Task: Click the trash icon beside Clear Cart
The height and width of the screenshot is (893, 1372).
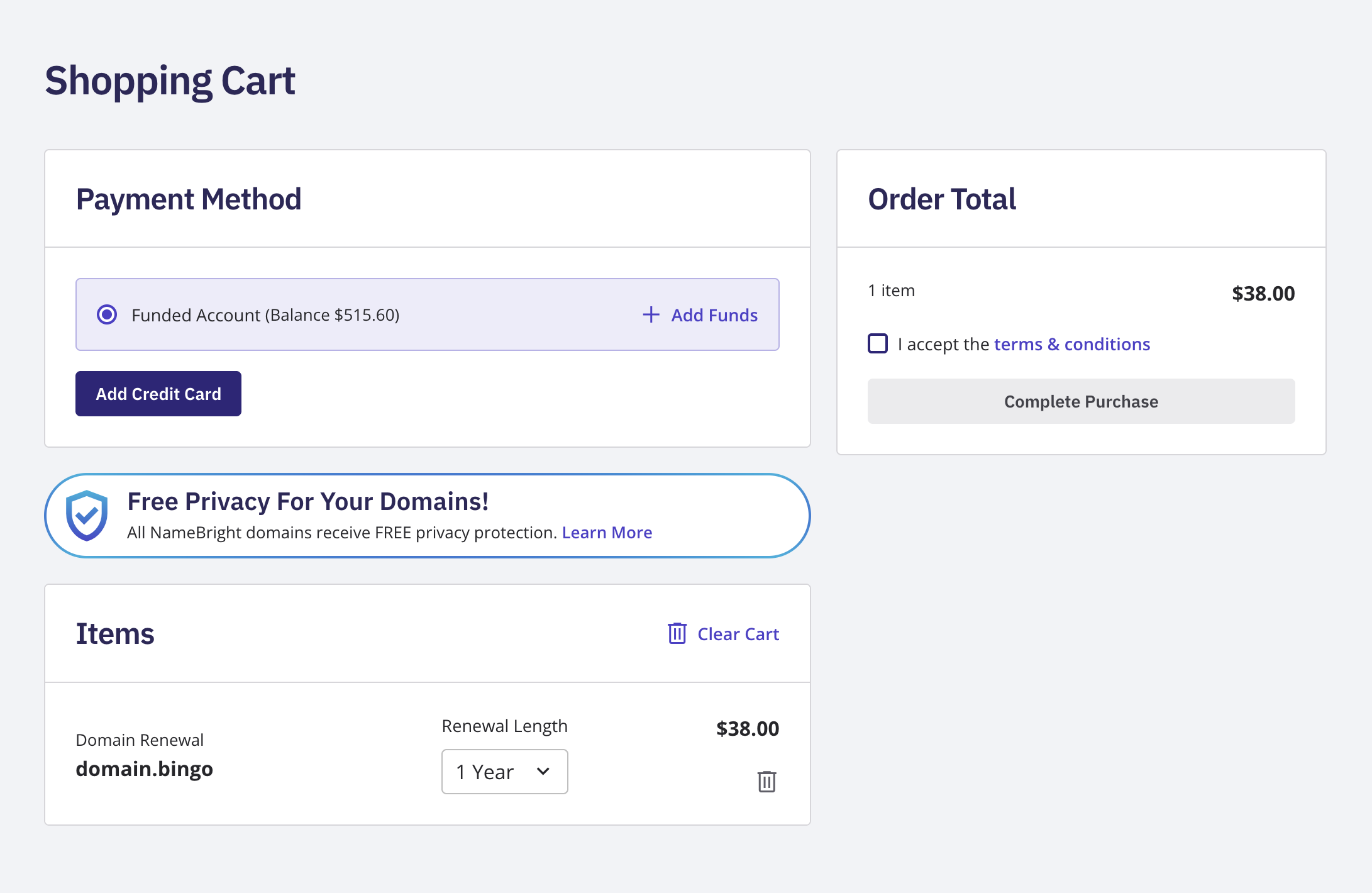Action: tap(677, 633)
